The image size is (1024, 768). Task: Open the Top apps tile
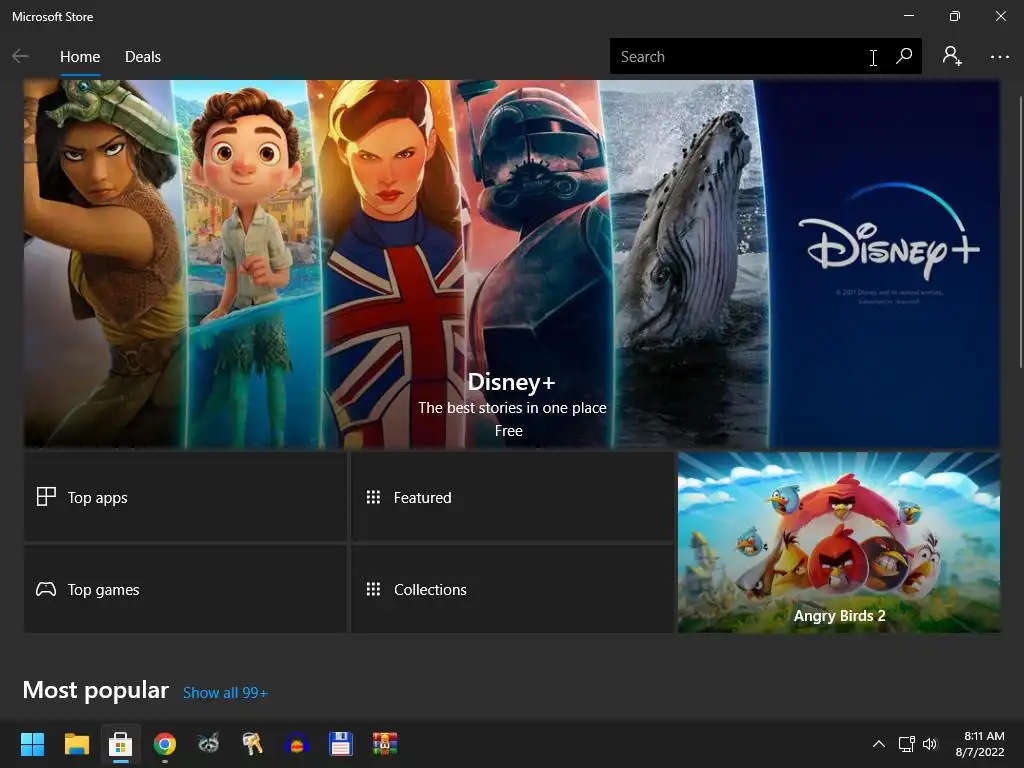185,497
